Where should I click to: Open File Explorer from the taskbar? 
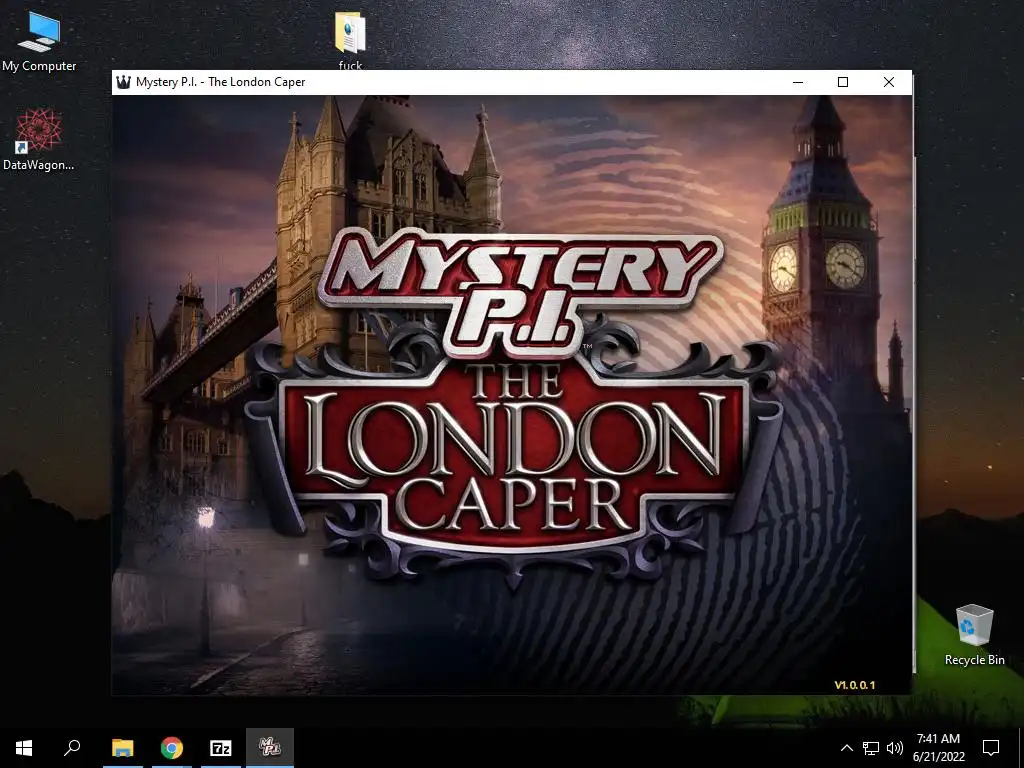pyautogui.click(x=123, y=748)
